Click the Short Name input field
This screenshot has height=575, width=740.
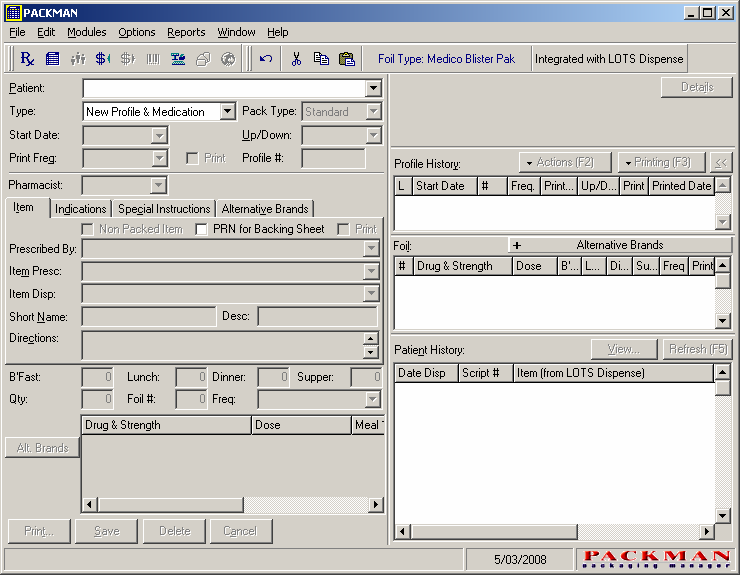pos(149,317)
